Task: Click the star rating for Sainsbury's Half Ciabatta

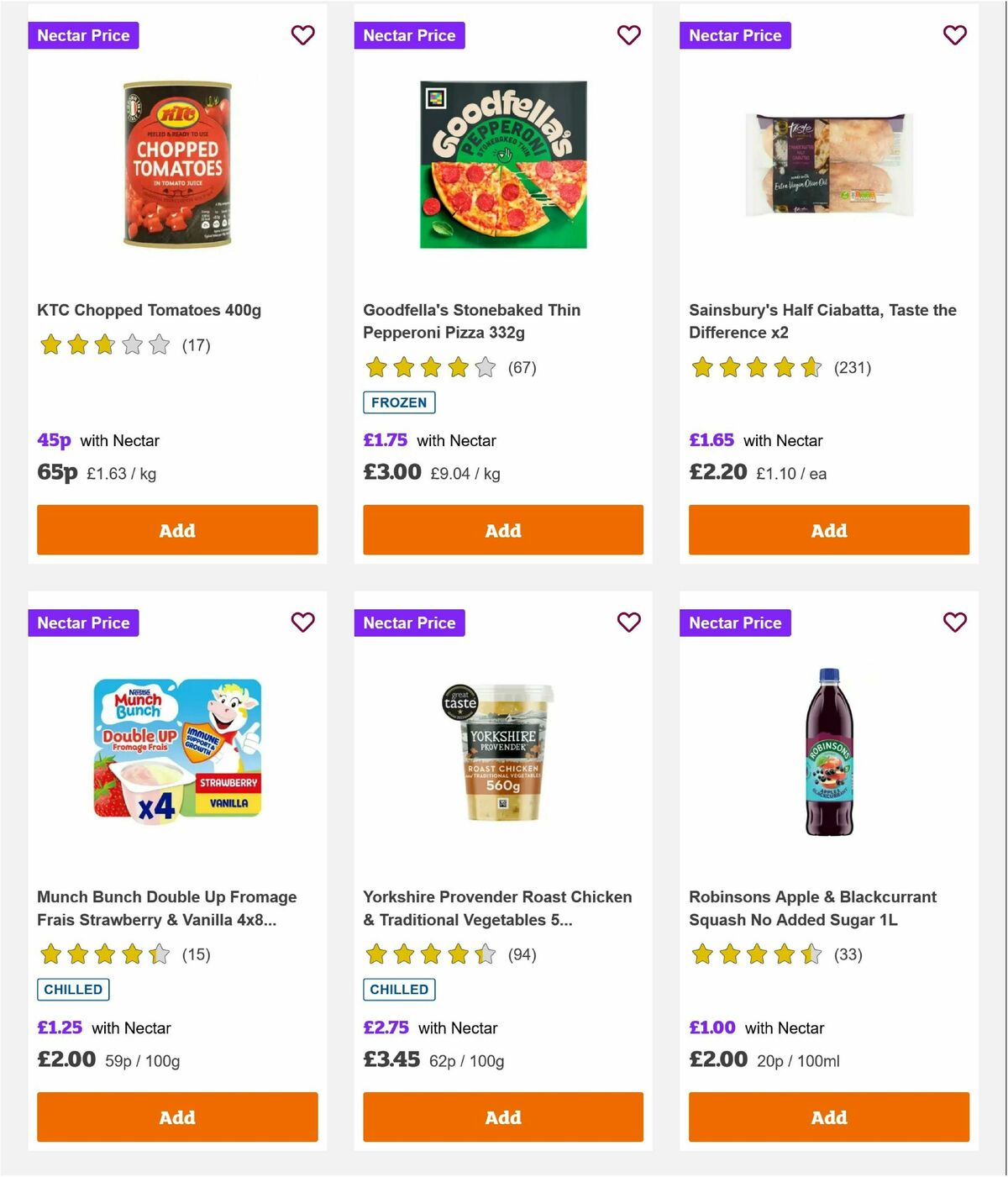Action: pos(753,367)
